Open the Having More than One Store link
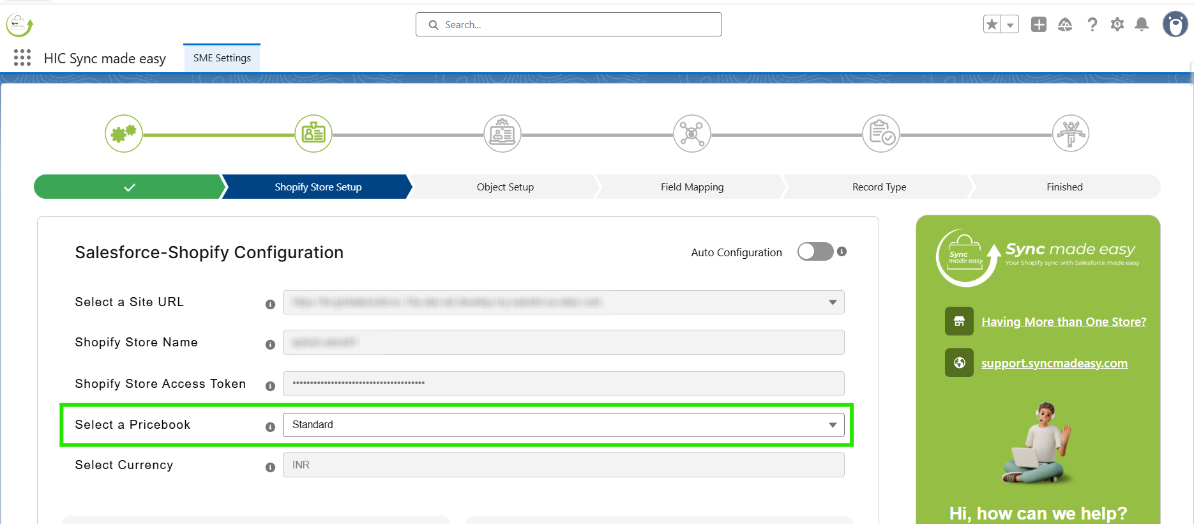The width and height of the screenshot is (1194, 524). pos(1064,321)
